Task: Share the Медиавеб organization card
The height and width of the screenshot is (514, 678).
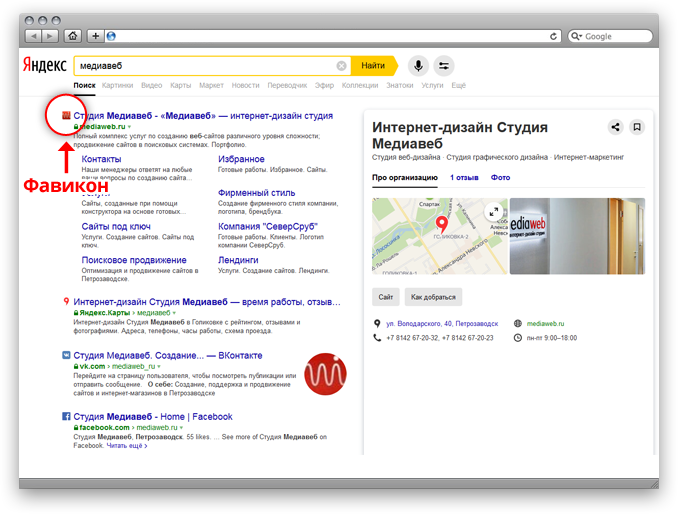Action: point(615,127)
